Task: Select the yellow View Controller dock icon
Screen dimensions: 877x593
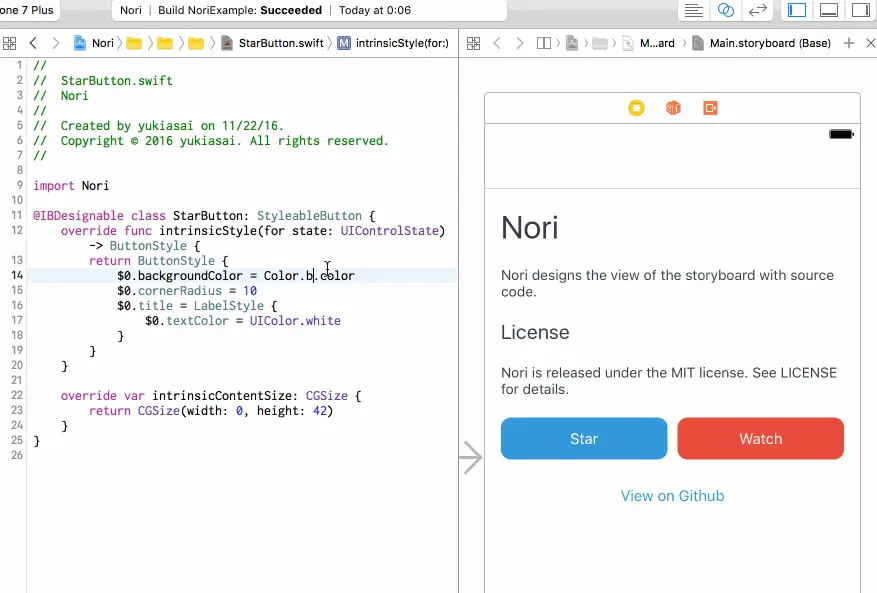Action: [x=636, y=108]
